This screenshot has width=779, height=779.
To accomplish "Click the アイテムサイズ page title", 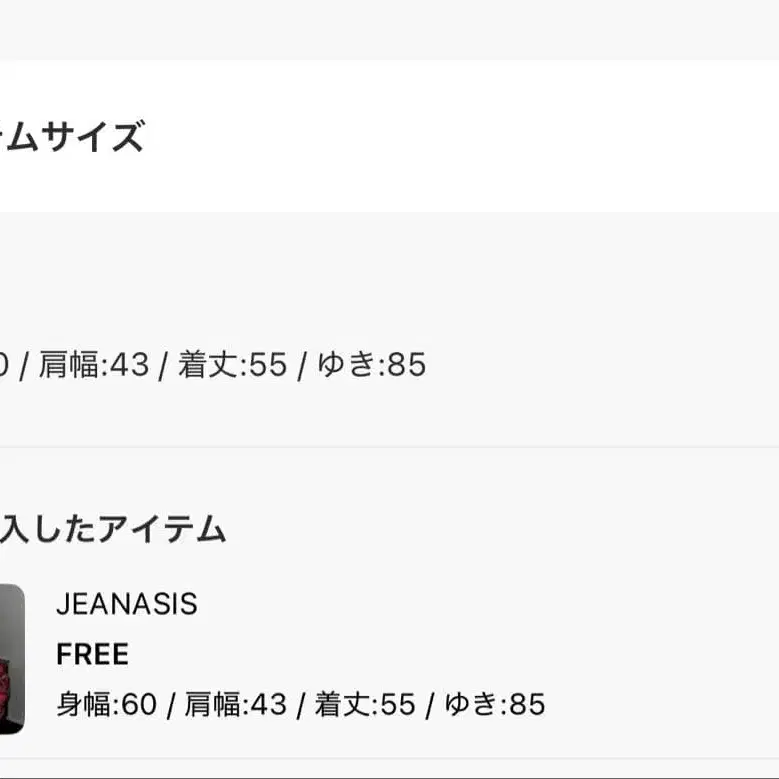I will pyautogui.click(x=72, y=137).
